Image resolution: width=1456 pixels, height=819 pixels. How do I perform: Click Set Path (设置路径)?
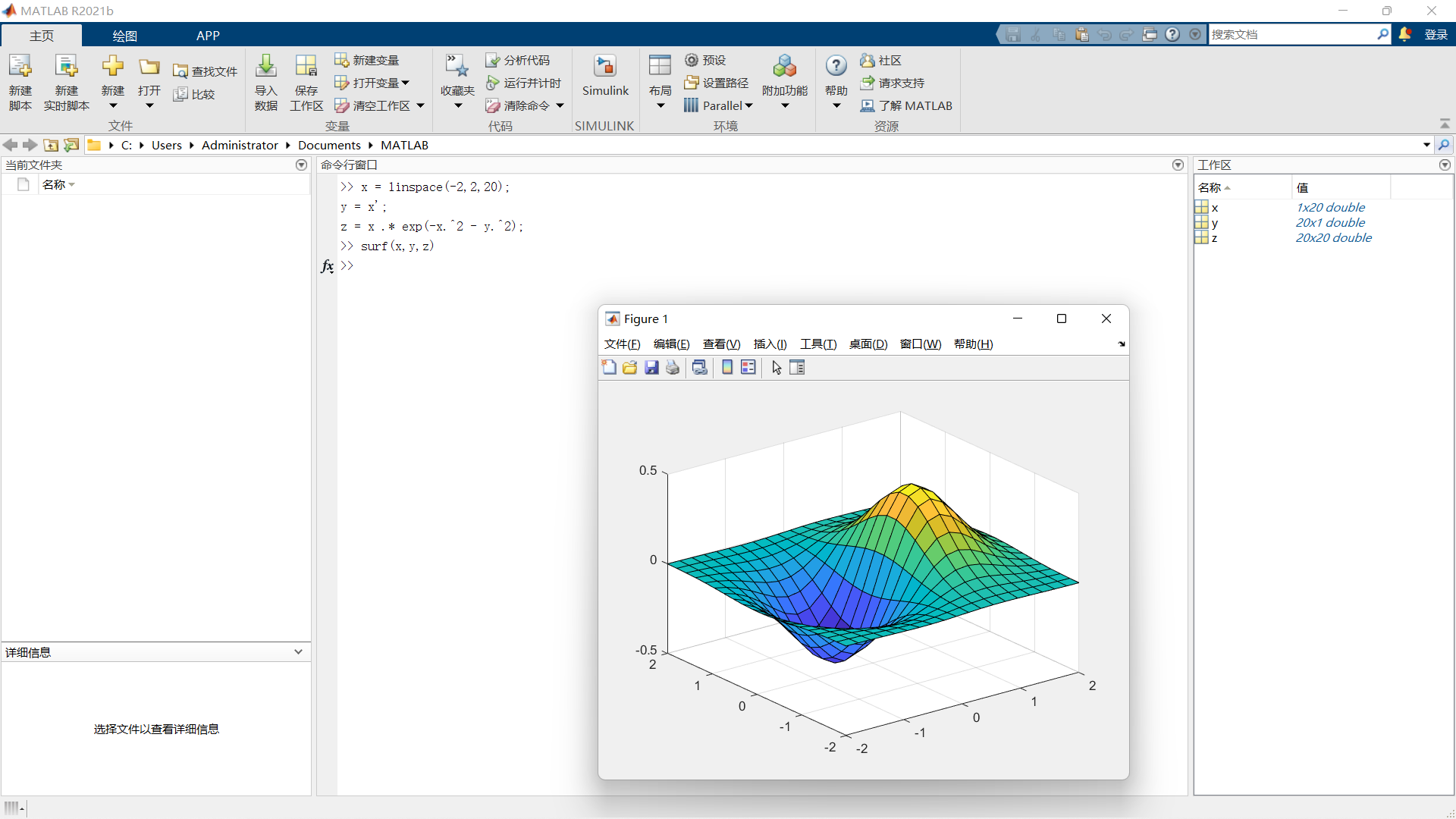coord(717,83)
